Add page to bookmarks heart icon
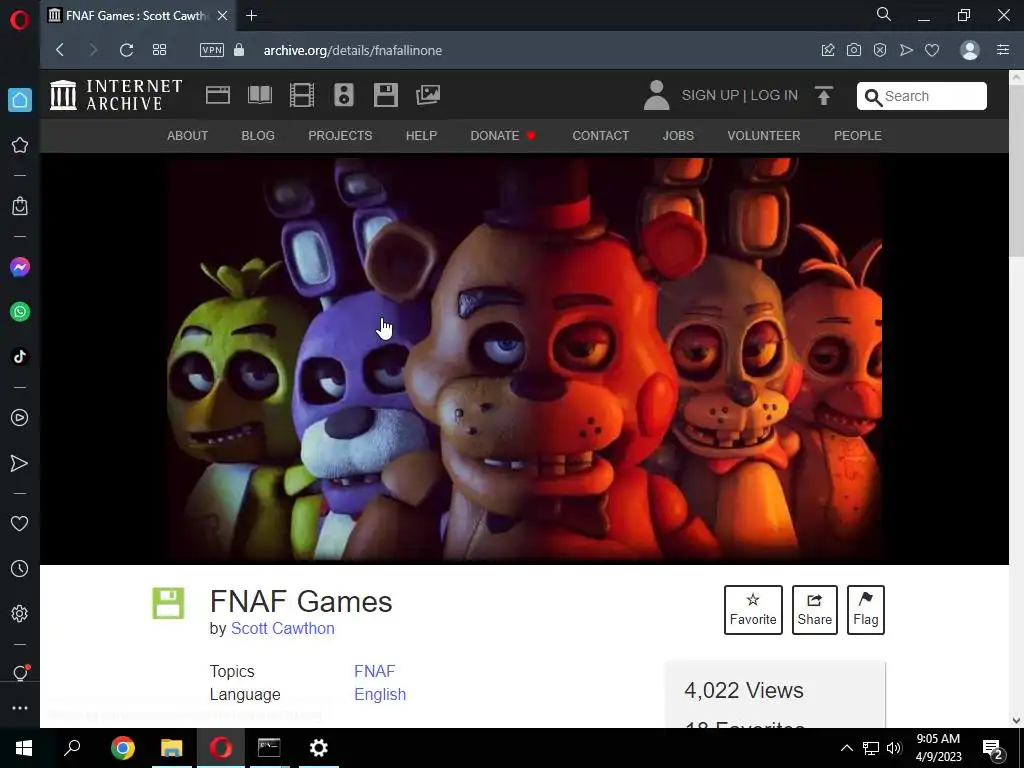The height and width of the screenshot is (768, 1024). tap(932, 50)
